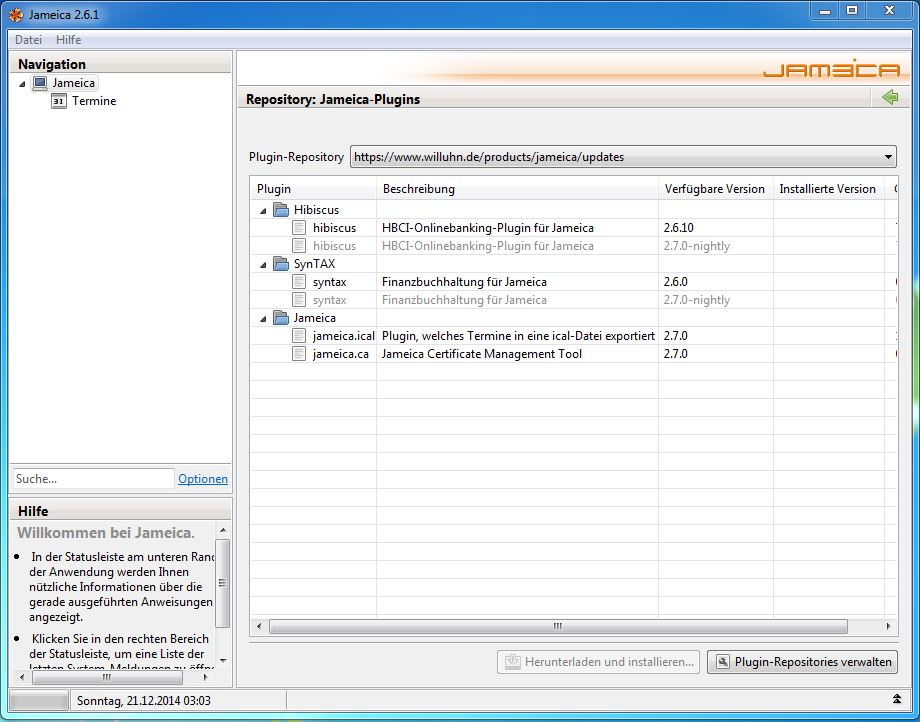The height and width of the screenshot is (722, 920).
Task: Open the Optionen link beside search
Action: tap(203, 479)
